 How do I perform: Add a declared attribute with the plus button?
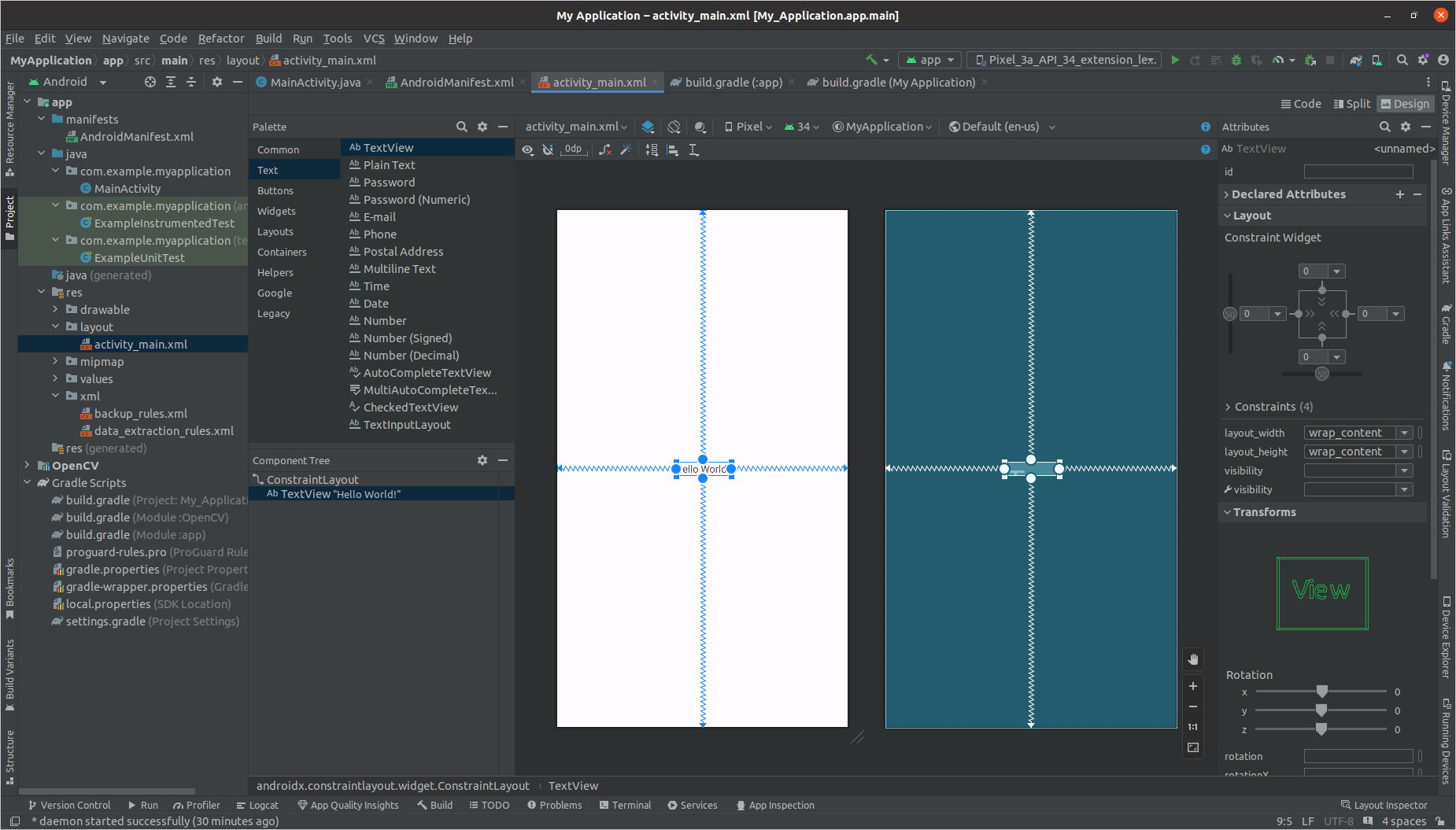tap(1399, 194)
